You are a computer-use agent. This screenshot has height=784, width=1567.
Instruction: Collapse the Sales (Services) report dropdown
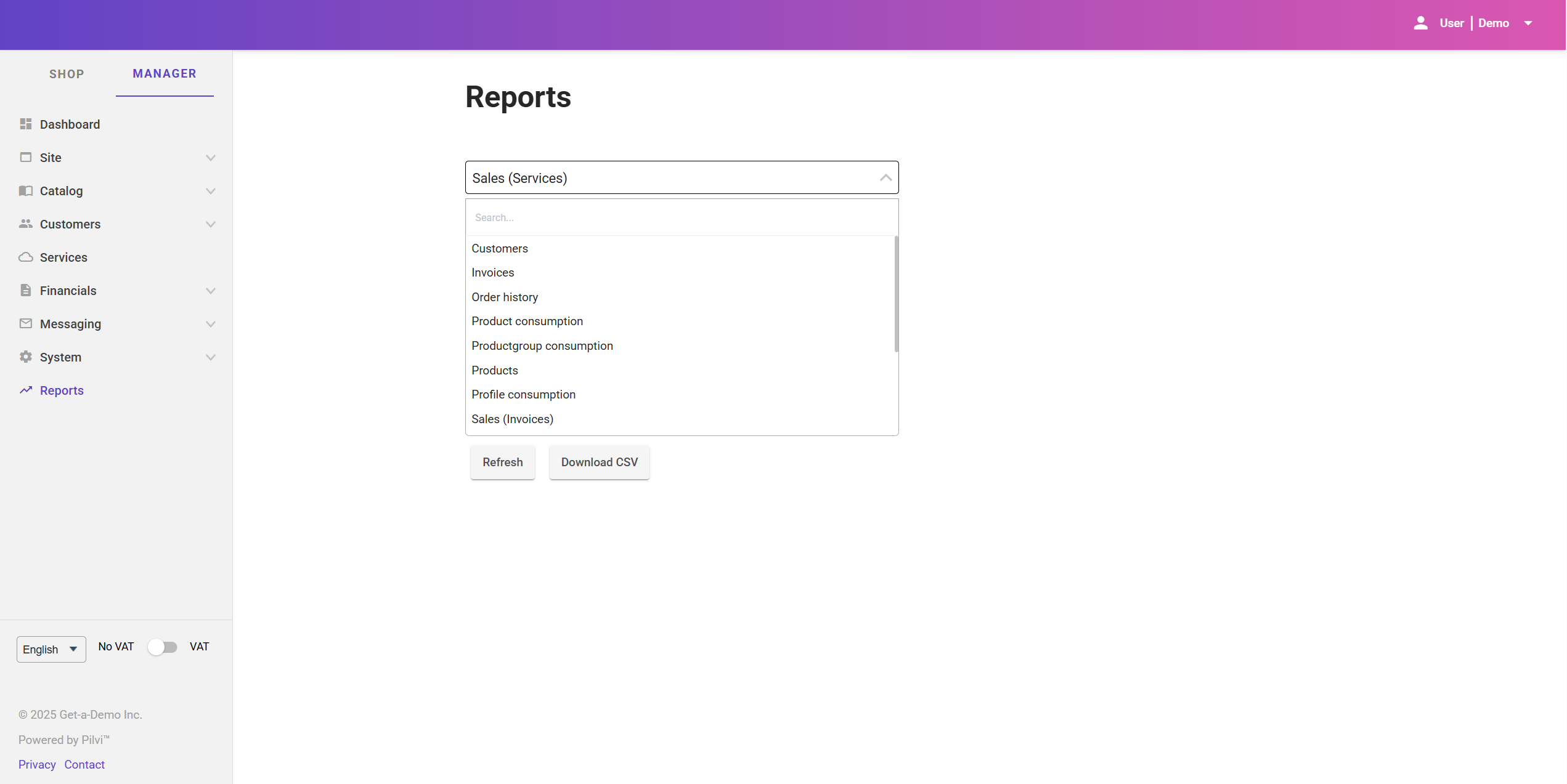pyautogui.click(x=885, y=178)
